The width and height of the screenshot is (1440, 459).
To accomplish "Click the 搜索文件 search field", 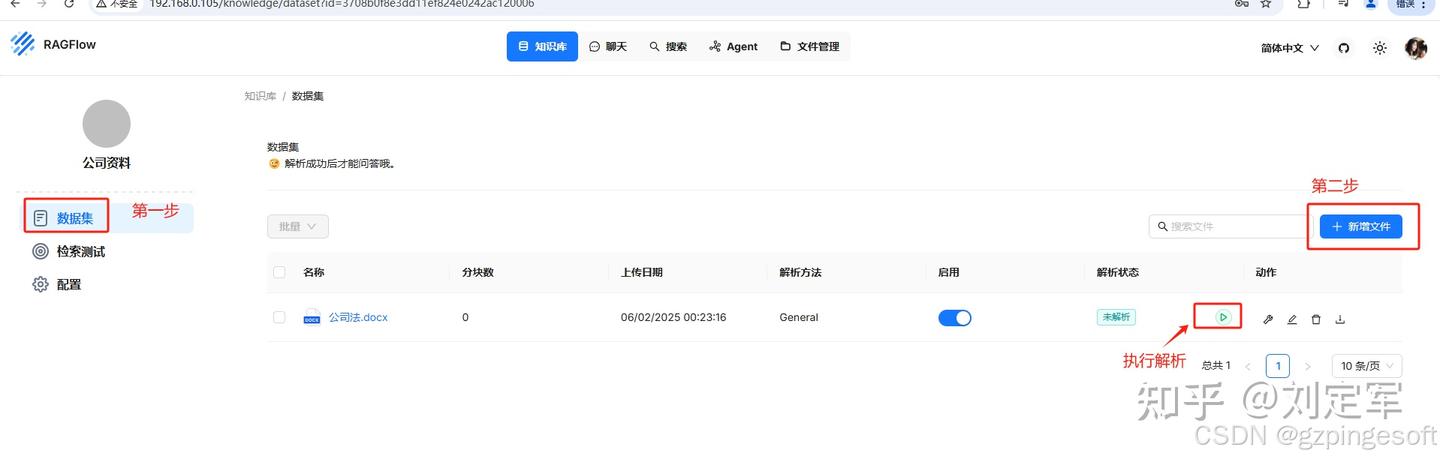I will [1230, 227].
